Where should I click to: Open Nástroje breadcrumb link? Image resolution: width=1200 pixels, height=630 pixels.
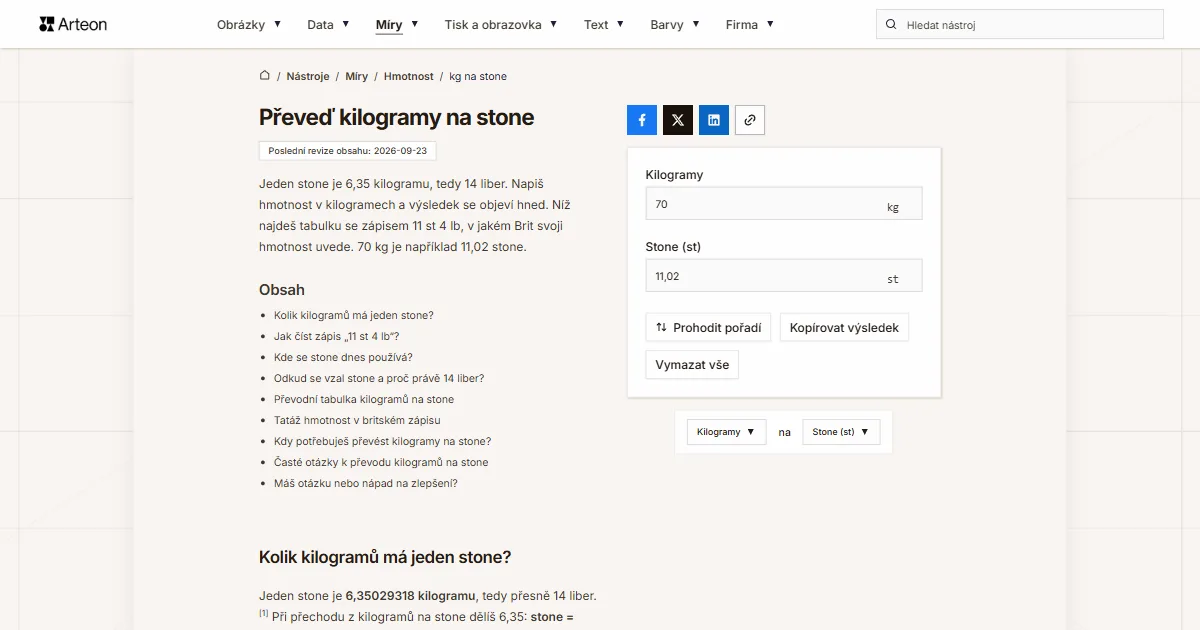[x=308, y=76]
